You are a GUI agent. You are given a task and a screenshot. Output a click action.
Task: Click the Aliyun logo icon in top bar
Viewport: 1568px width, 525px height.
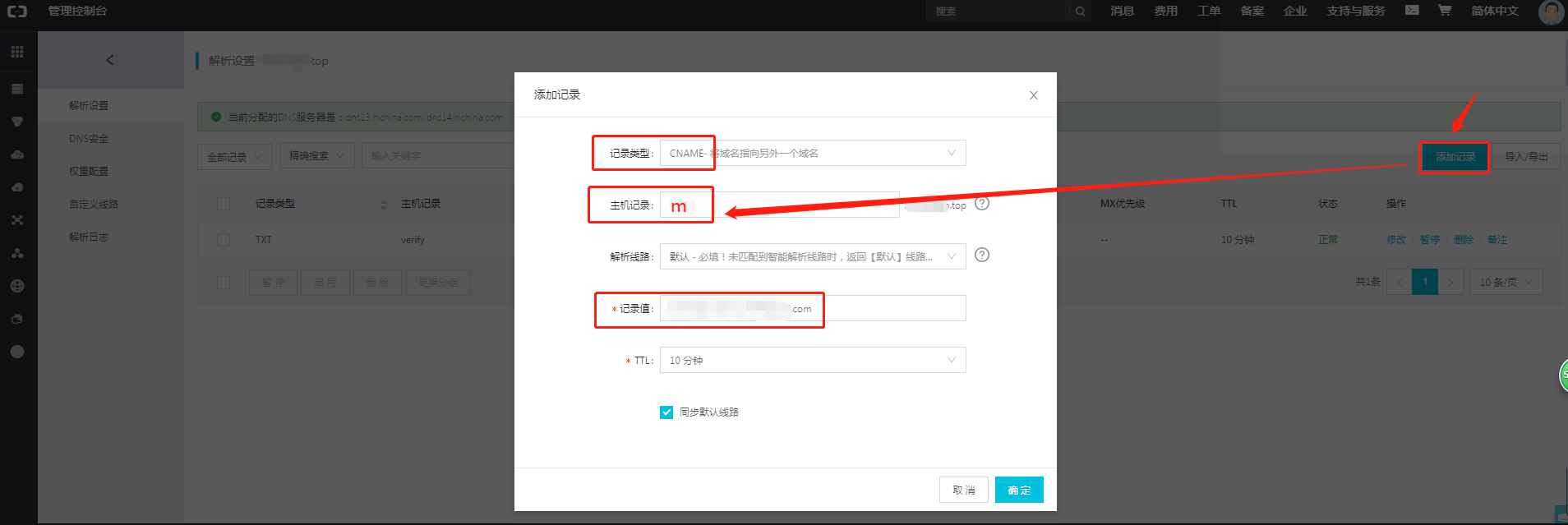point(17,11)
